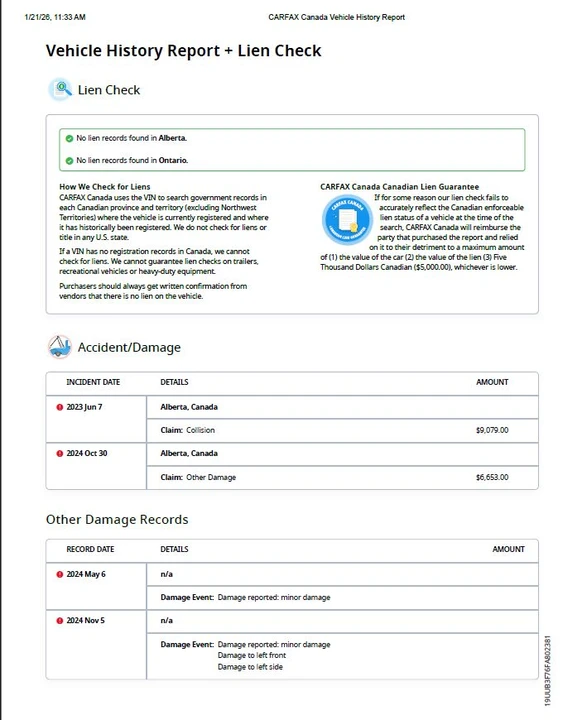The height and width of the screenshot is (720, 582).
Task: Click the page header 'CARFAX Canada Vehicle History Report'
Action: [337, 17]
